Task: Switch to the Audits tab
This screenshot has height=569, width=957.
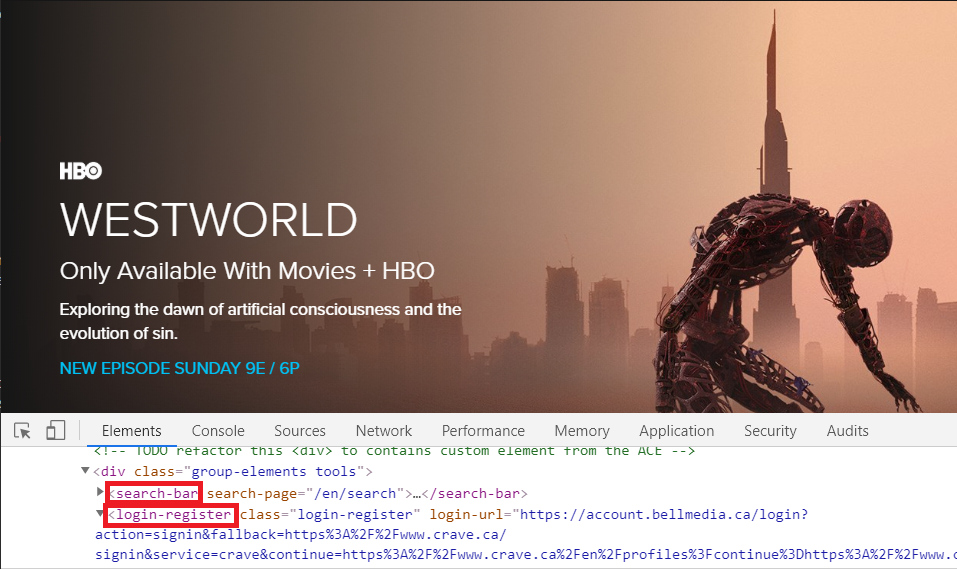Action: 847,431
